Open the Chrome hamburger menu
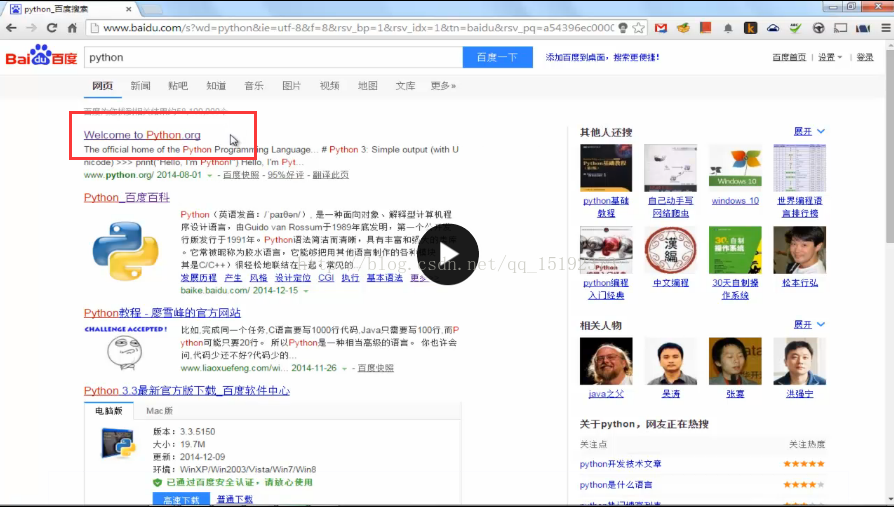 coord(885,27)
